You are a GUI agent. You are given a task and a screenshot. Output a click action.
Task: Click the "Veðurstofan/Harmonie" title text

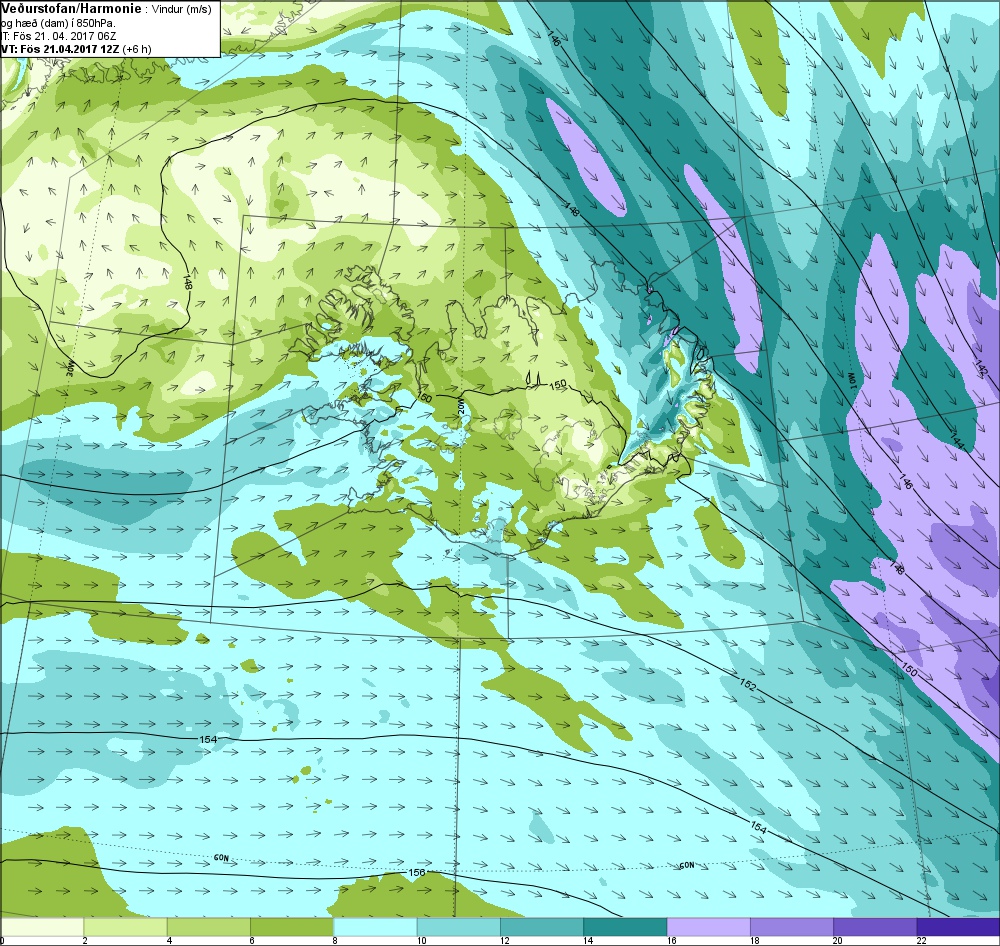(69, 9)
